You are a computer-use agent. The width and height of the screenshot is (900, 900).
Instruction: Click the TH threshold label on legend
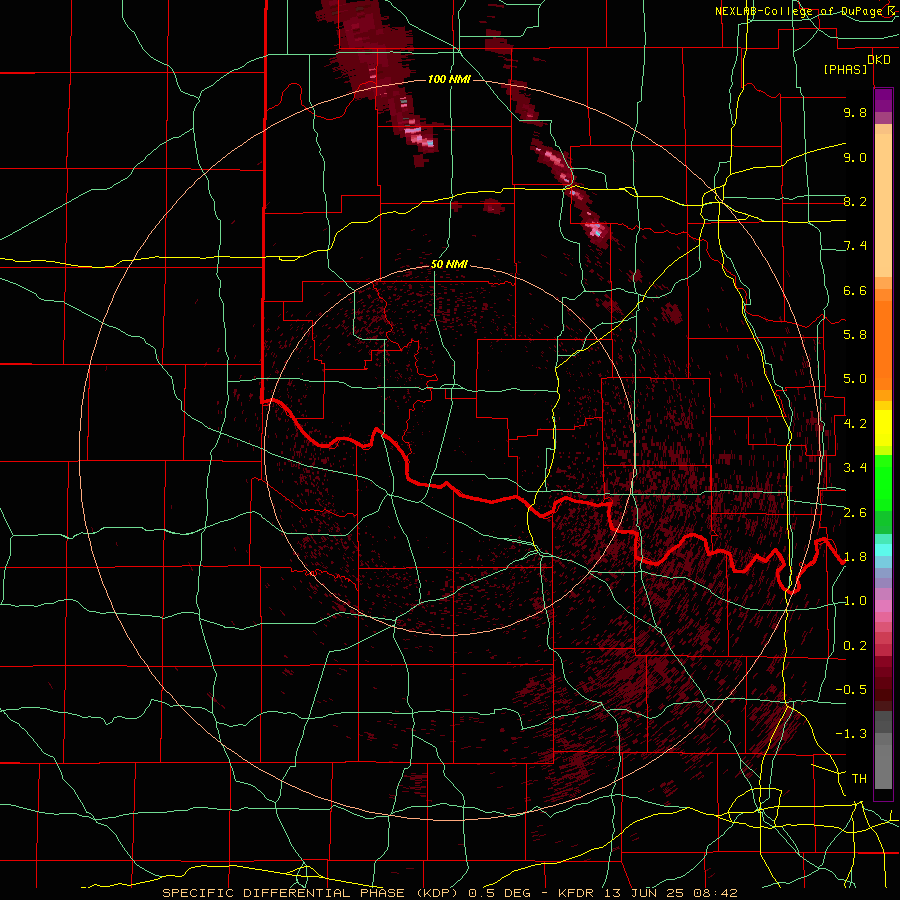[x=859, y=779]
